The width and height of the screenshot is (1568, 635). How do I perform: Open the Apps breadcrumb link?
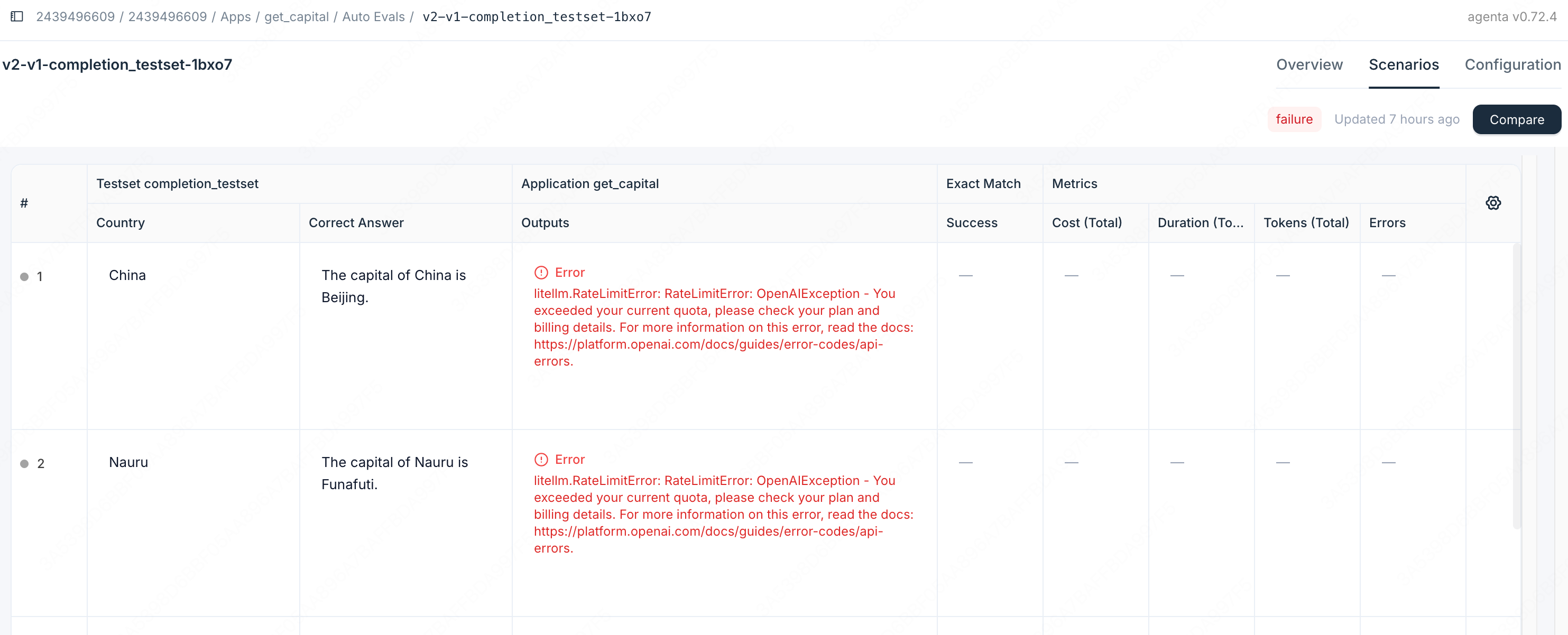(x=235, y=16)
